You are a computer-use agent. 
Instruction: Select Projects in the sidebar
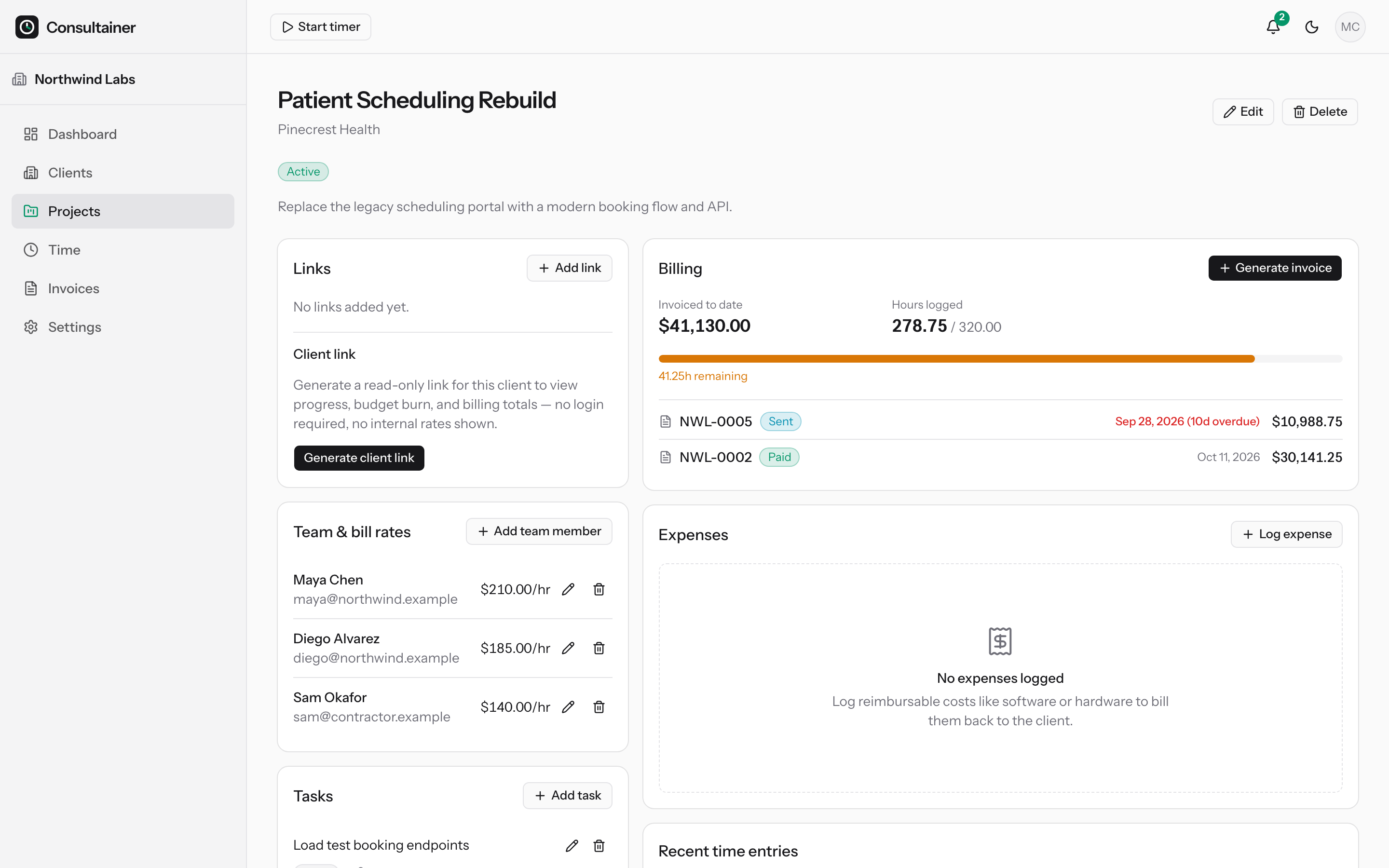pos(123,211)
